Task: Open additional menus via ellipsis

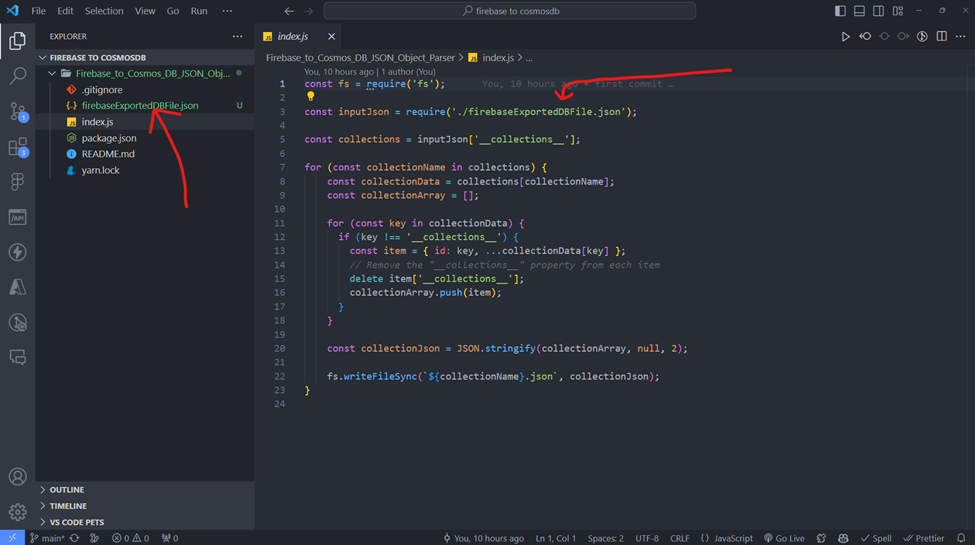Action: point(227,11)
